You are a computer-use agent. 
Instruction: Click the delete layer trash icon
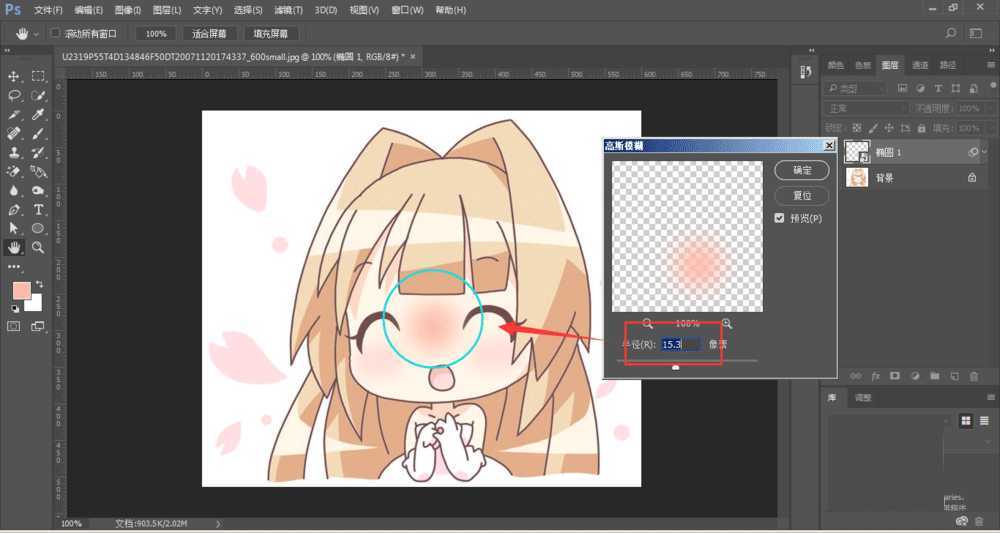tap(974, 376)
